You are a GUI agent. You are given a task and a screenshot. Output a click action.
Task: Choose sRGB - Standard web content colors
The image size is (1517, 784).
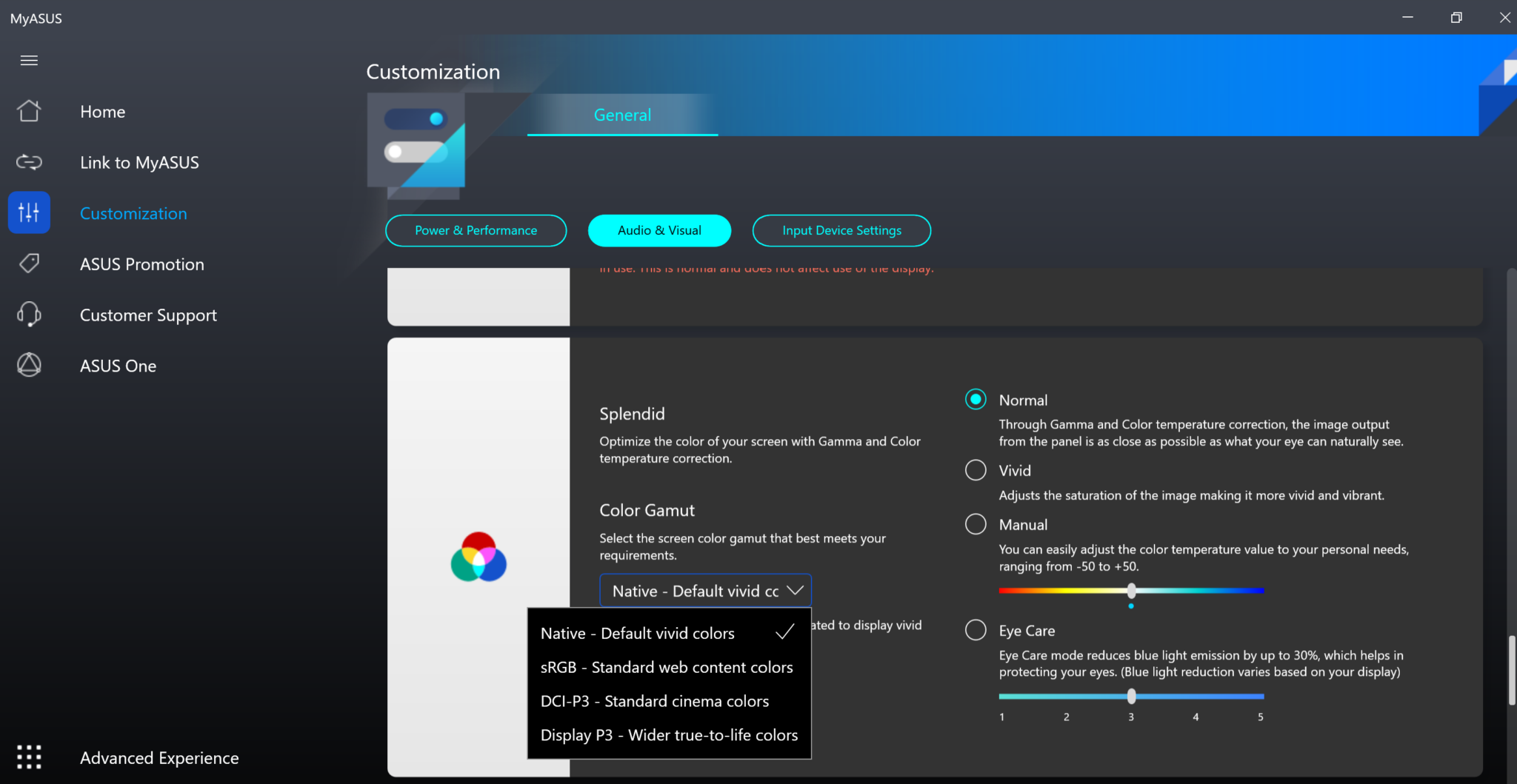point(667,667)
